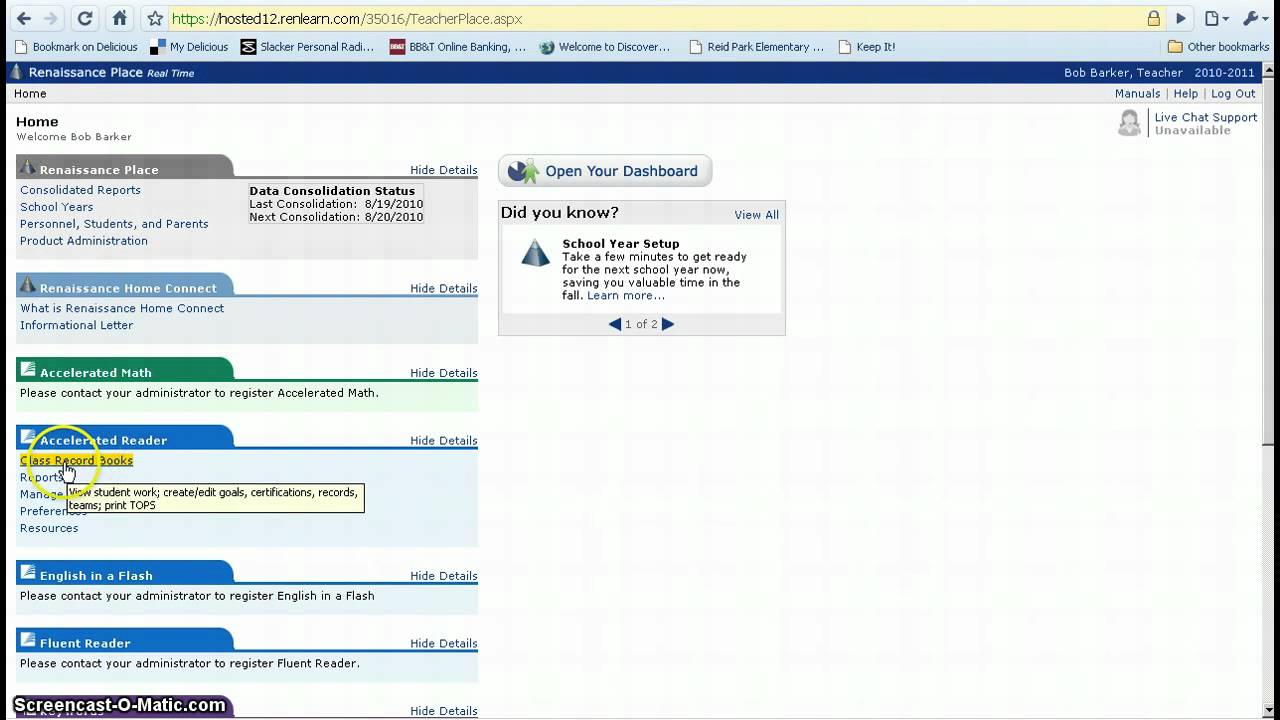Open Consolidated Reports link
The height and width of the screenshot is (720, 1280).
tap(80, 190)
